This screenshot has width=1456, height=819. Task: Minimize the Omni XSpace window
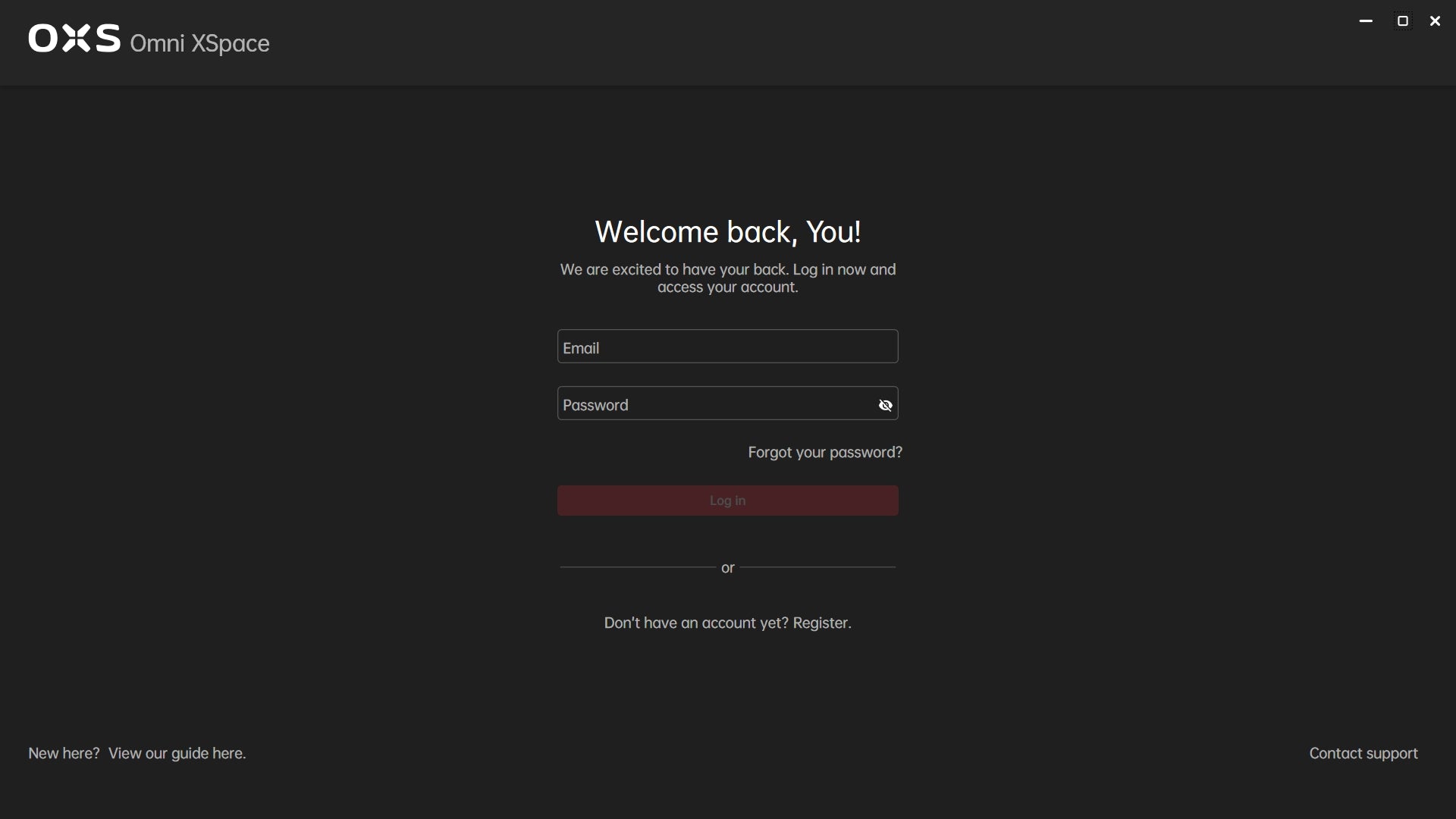(x=1366, y=21)
